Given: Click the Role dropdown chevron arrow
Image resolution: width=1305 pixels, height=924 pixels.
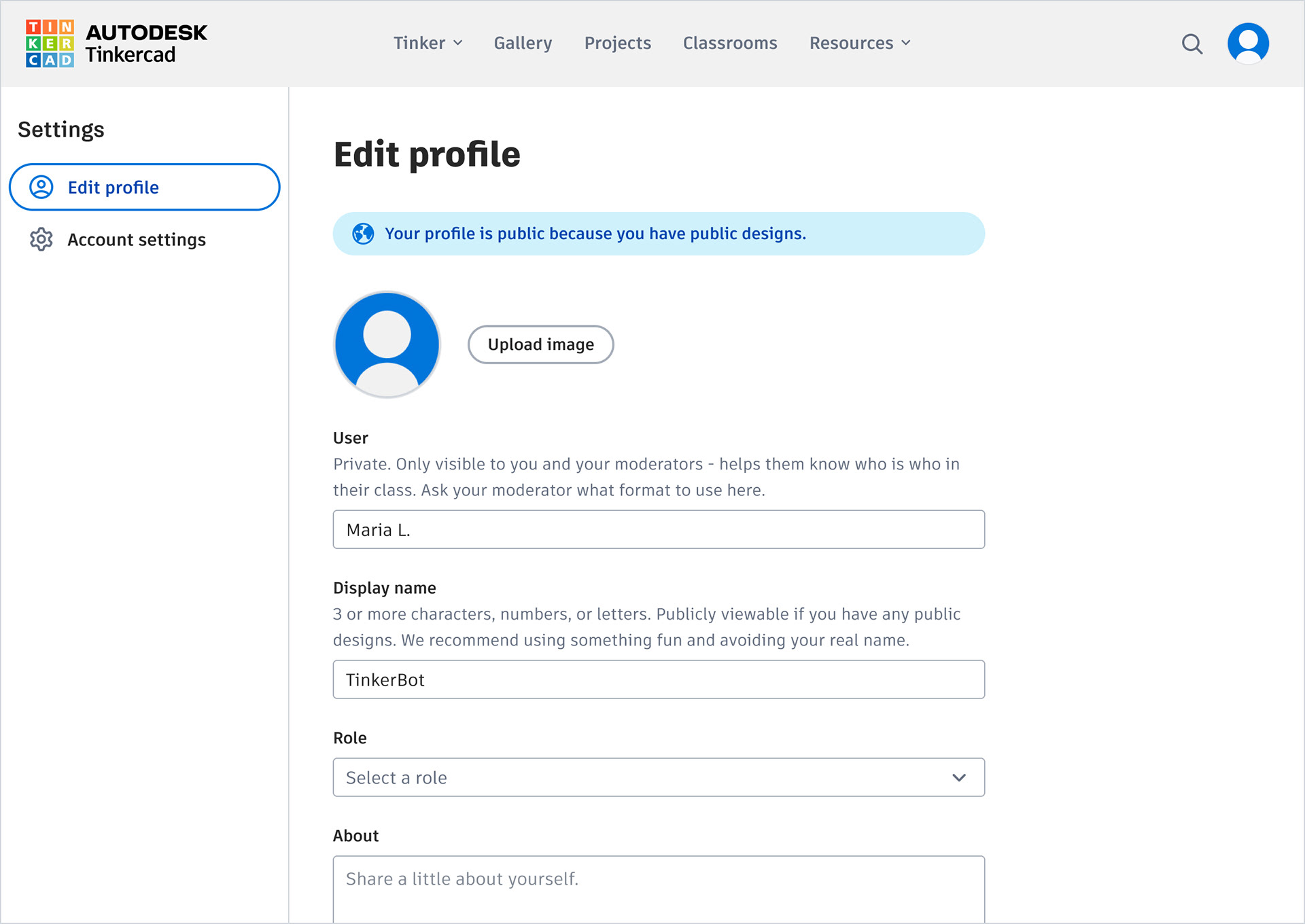Looking at the screenshot, I should 958,777.
